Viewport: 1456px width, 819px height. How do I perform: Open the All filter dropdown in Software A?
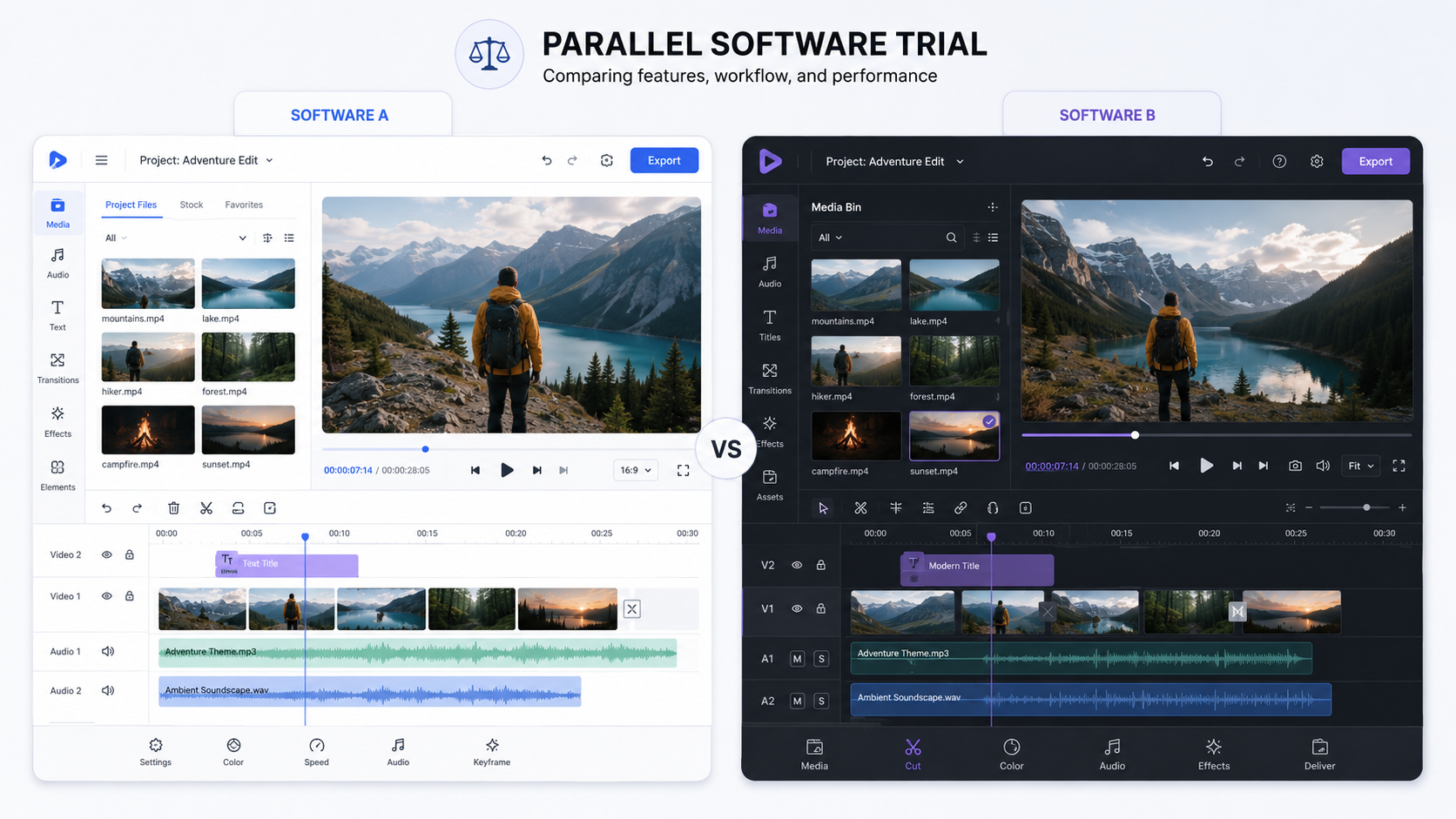116,238
